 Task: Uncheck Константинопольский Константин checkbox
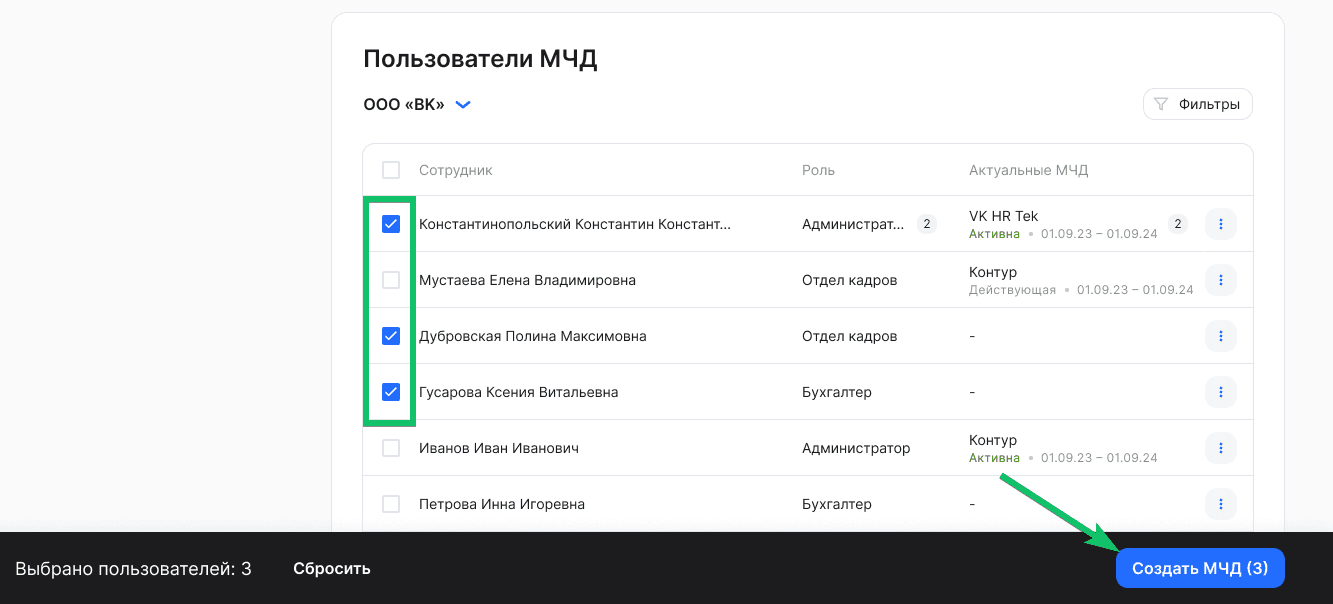pos(391,224)
